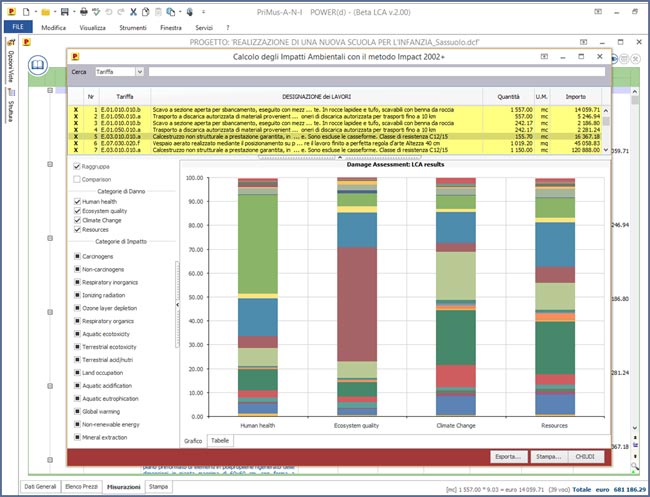Open the quick access toolbar customize arrow

[203, 12]
